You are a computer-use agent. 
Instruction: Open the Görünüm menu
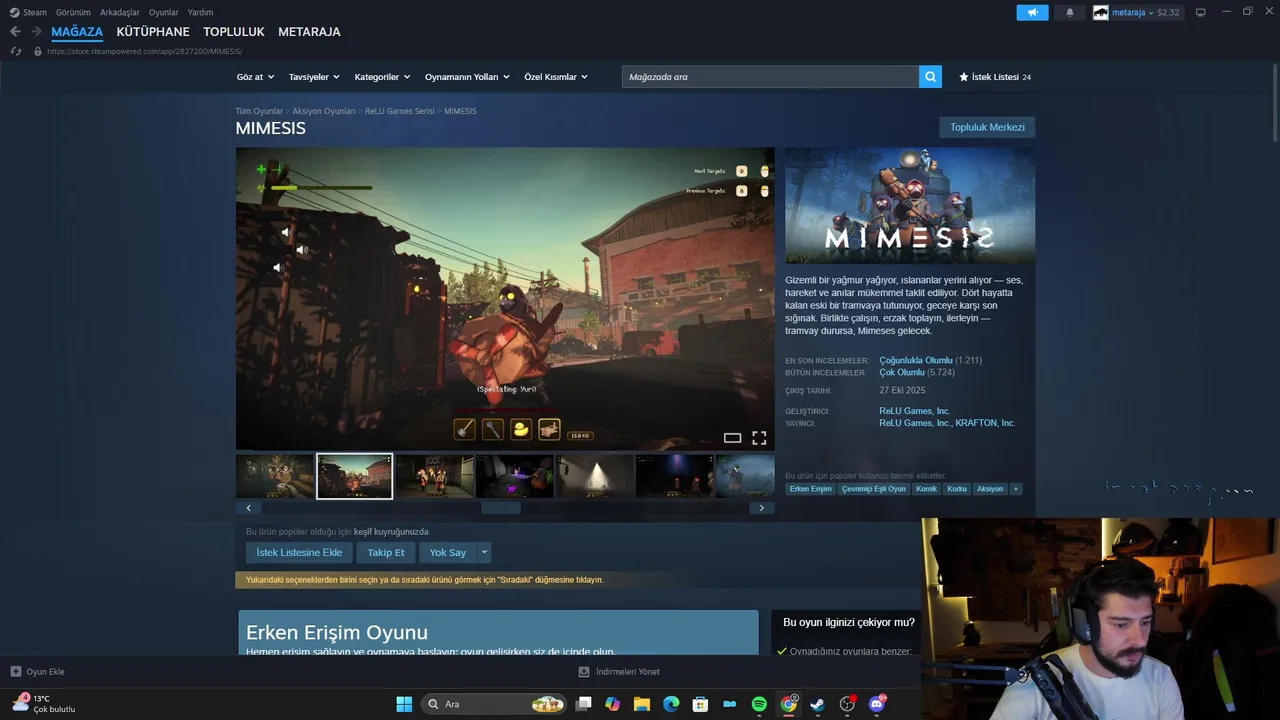[x=73, y=12]
